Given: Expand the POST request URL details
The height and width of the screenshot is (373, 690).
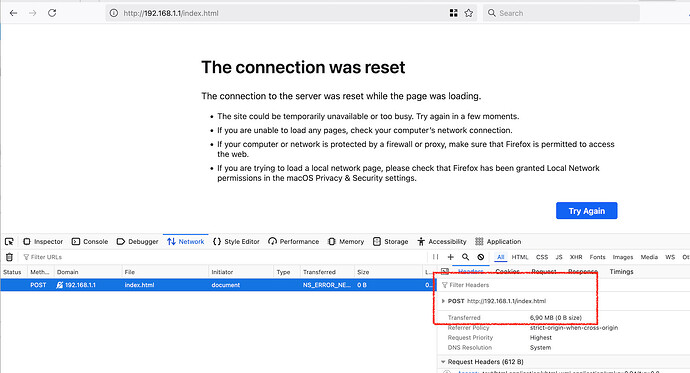Looking at the screenshot, I should click(x=443, y=301).
